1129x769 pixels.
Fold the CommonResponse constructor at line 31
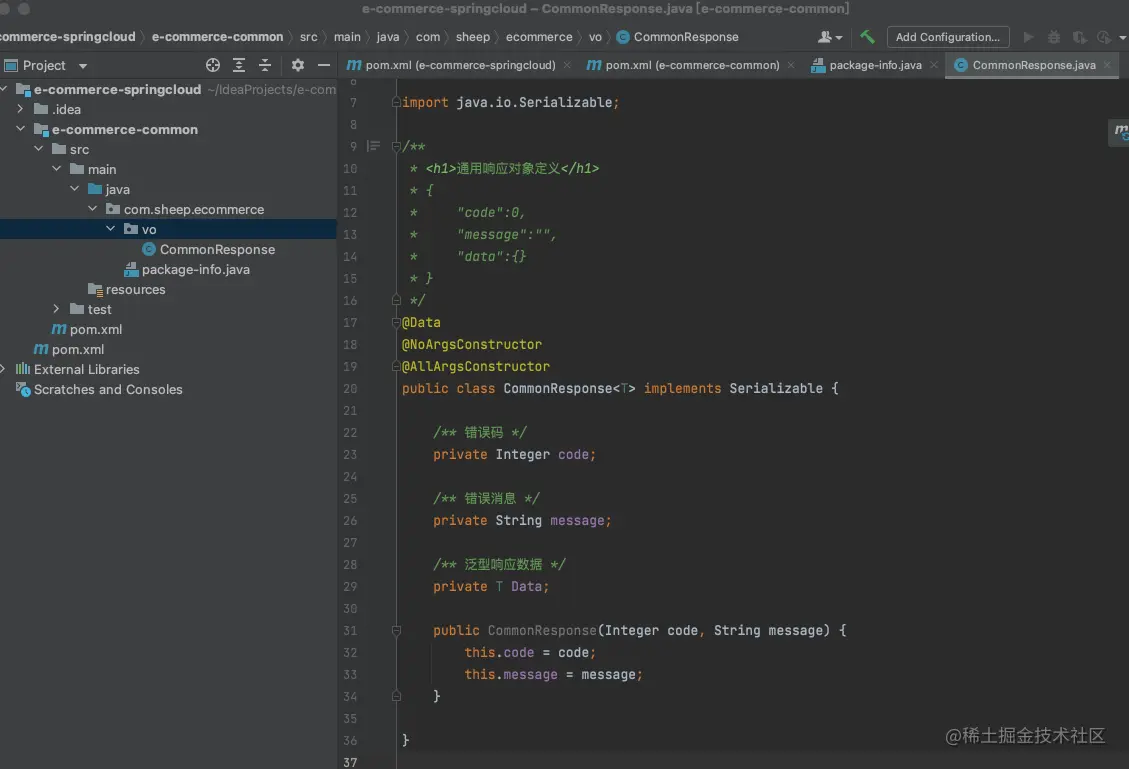coord(397,631)
